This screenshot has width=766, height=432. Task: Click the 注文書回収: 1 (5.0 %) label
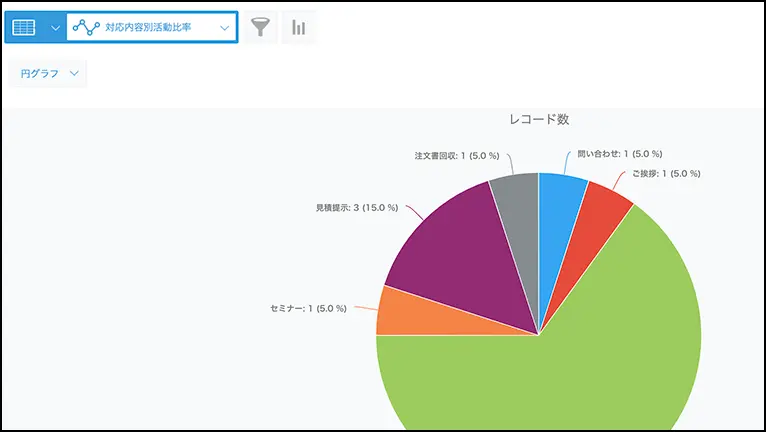[455, 155]
